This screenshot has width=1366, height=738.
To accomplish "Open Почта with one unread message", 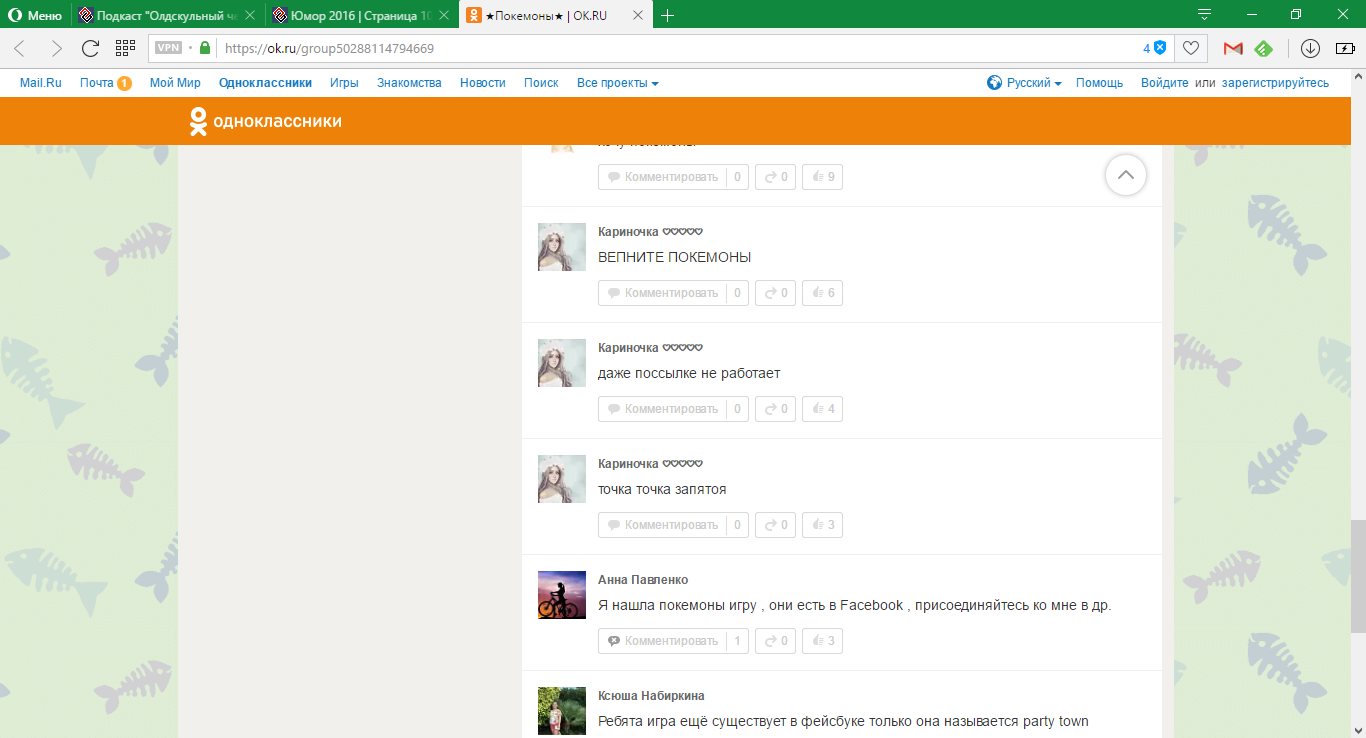I will coord(106,83).
